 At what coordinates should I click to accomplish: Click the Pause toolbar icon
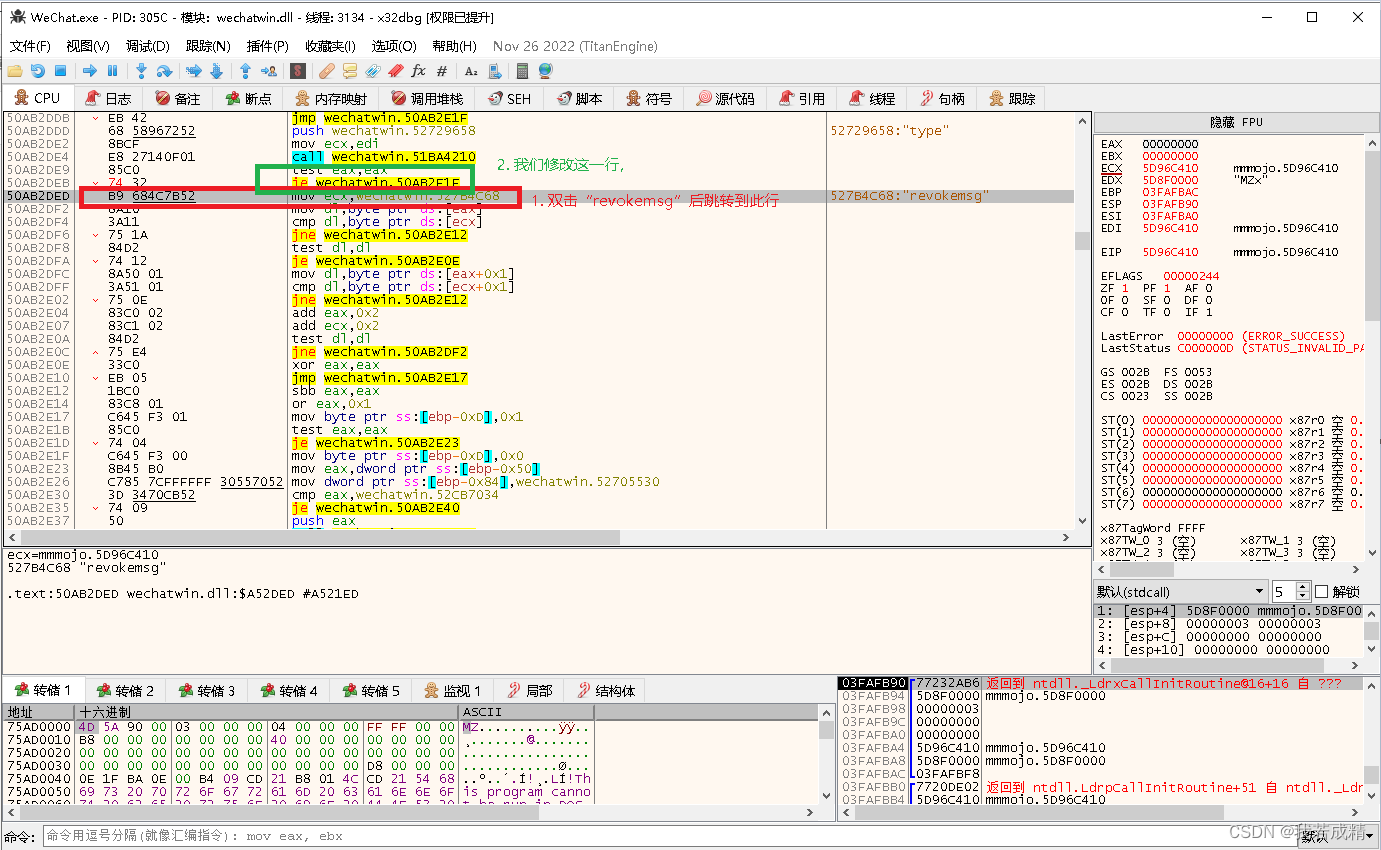click(x=112, y=71)
